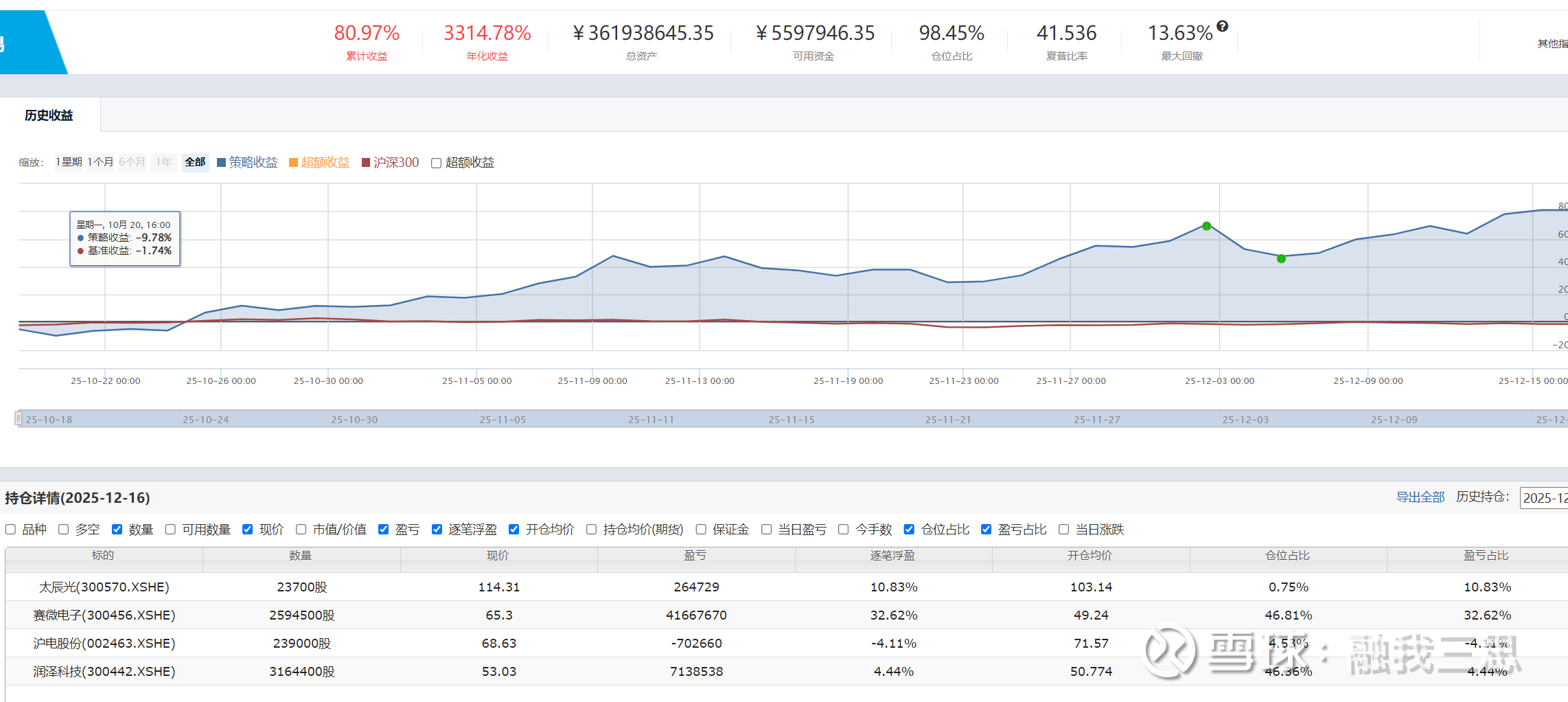Enable the 当日涨跌 column checkbox

(1063, 529)
